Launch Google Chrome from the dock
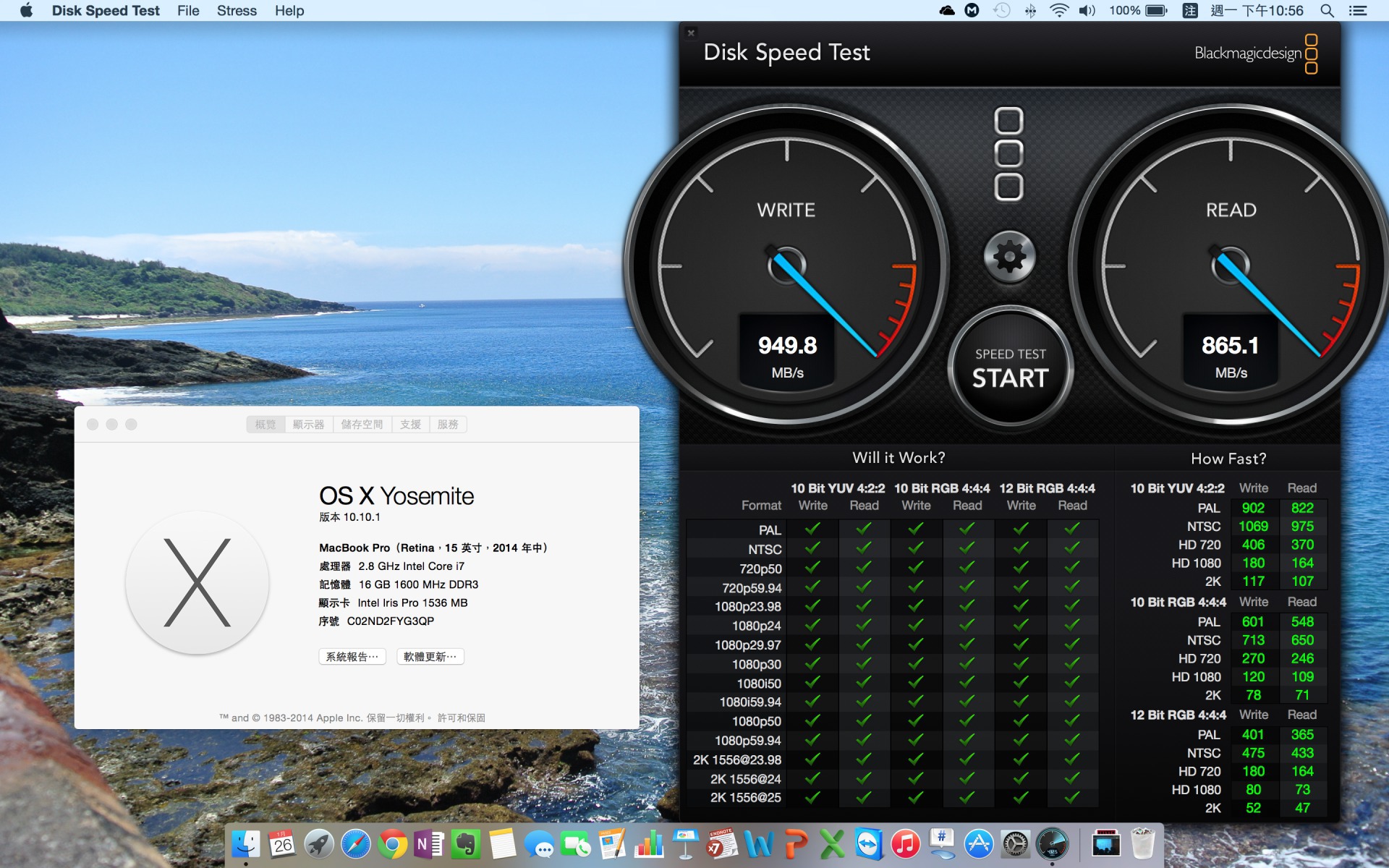1389x868 pixels. 393,843
